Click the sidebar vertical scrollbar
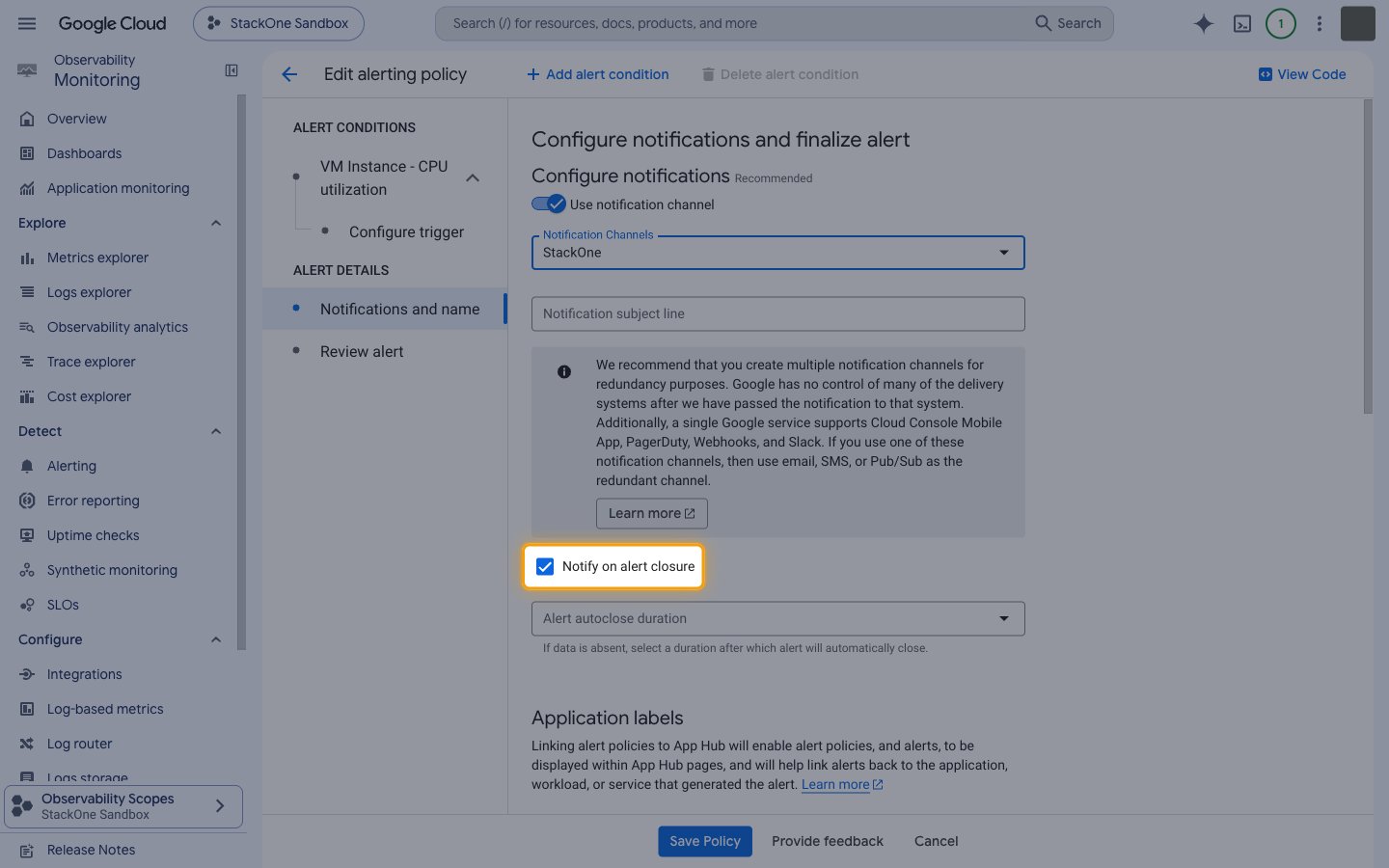The height and width of the screenshot is (868, 1389). click(x=241, y=371)
